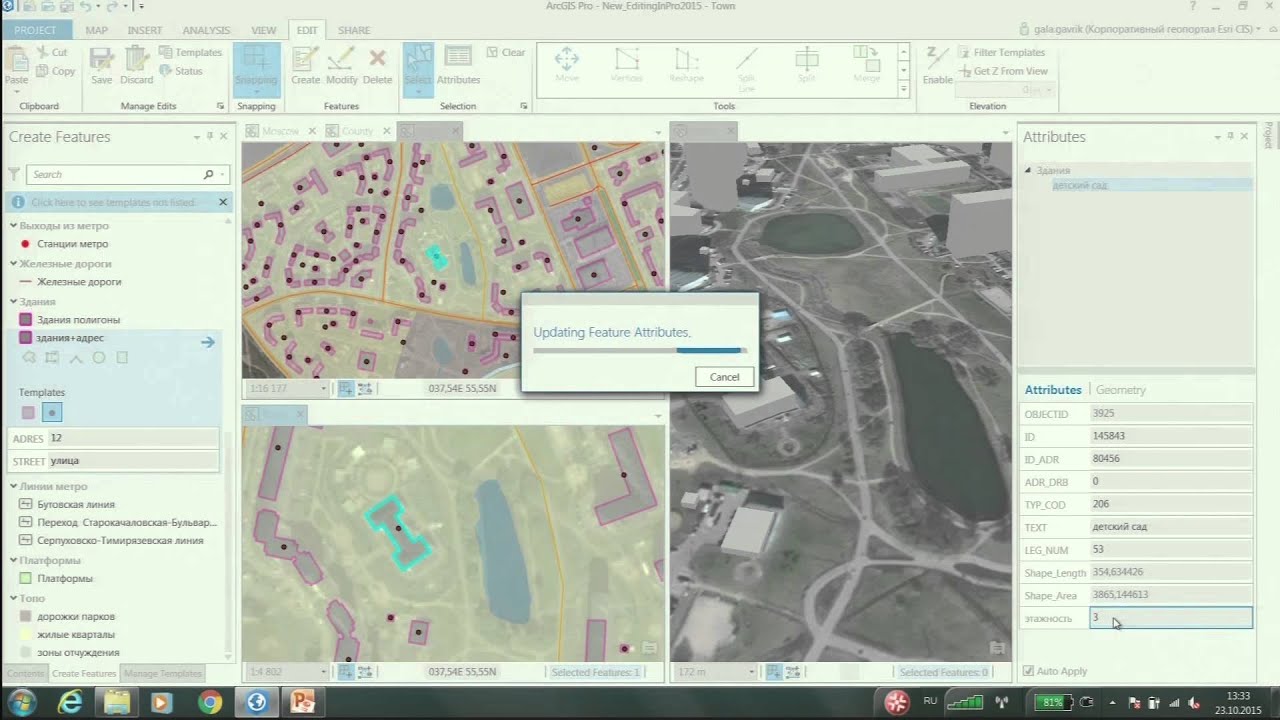The width and height of the screenshot is (1280, 720).
Task: Click the Copy tool
Action: pyautogui.click(x=55, y=71)
